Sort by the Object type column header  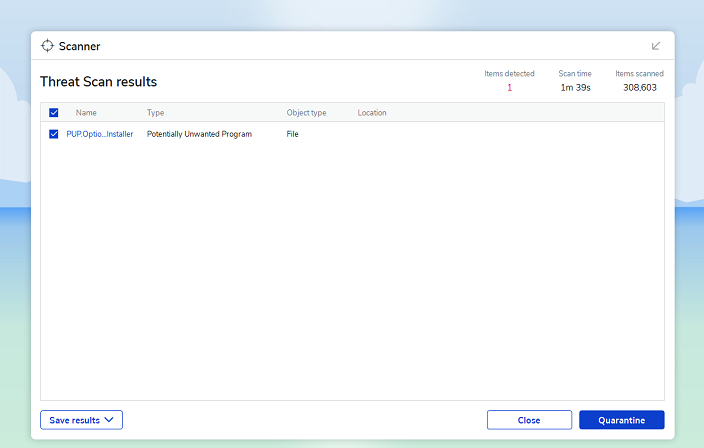[x=306, y=113]
